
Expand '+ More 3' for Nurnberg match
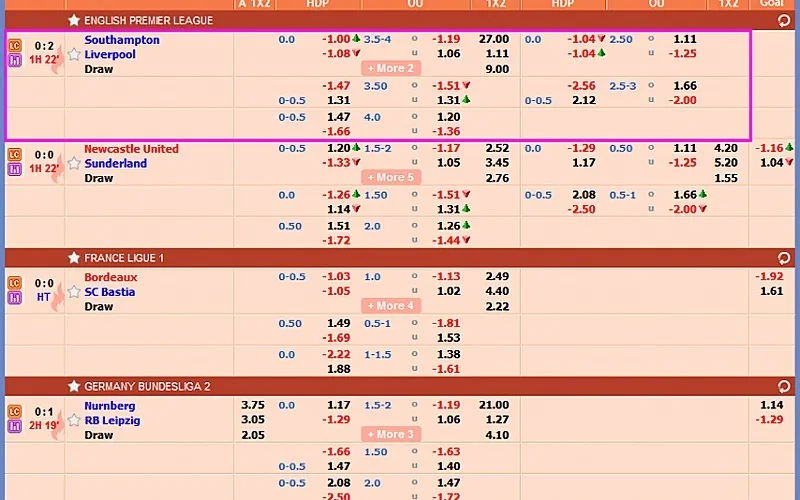tap(391, 435)
